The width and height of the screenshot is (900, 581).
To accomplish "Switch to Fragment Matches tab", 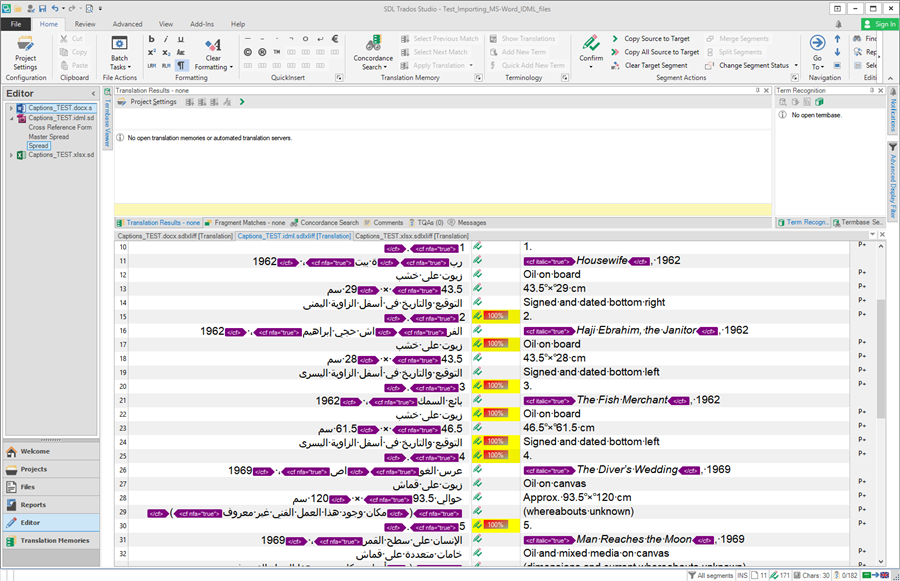I will click(245, 223).
